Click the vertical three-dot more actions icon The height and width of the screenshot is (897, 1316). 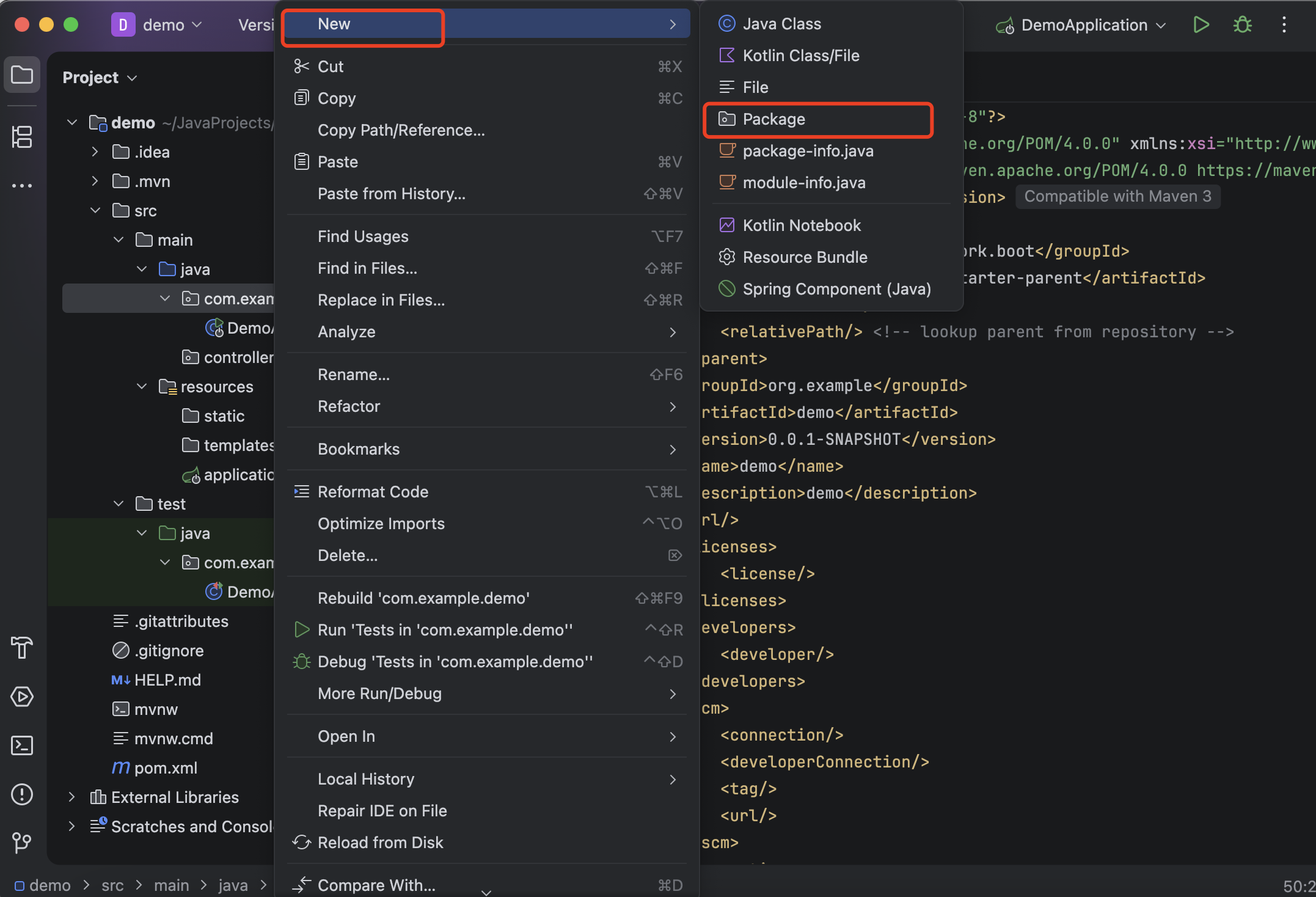pyautogui.click(x=1284, y=25)
